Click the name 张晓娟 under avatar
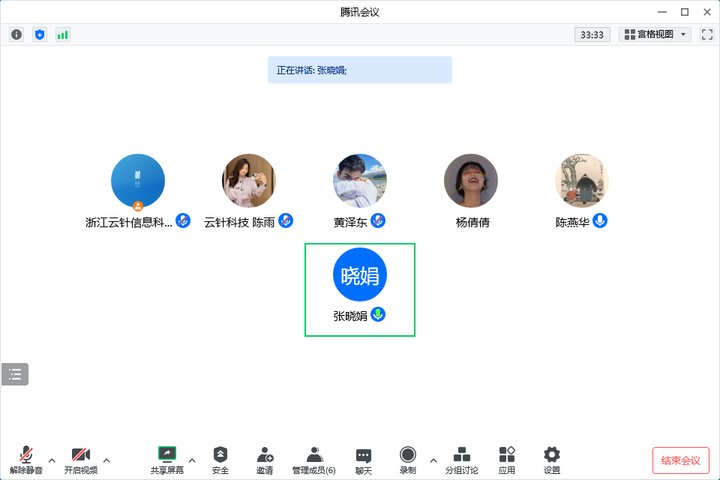720x480 pixels. tap(350, 316)
